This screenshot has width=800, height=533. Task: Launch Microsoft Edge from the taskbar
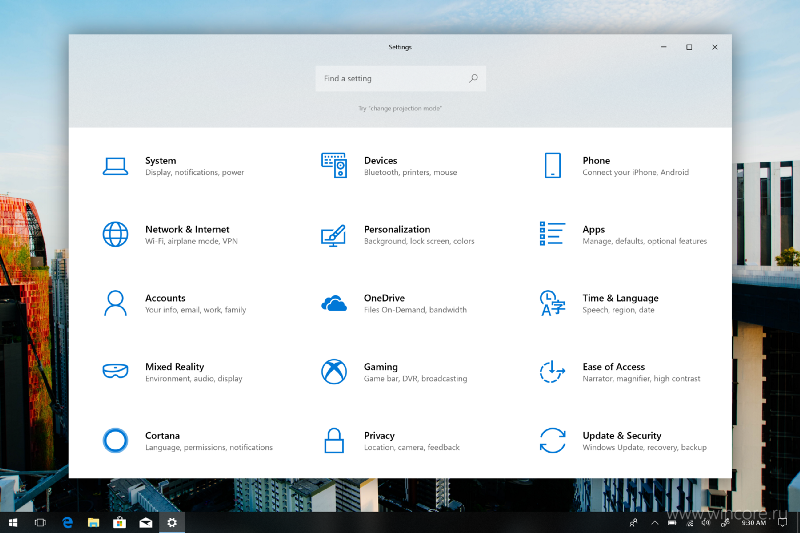pos(67,523)
